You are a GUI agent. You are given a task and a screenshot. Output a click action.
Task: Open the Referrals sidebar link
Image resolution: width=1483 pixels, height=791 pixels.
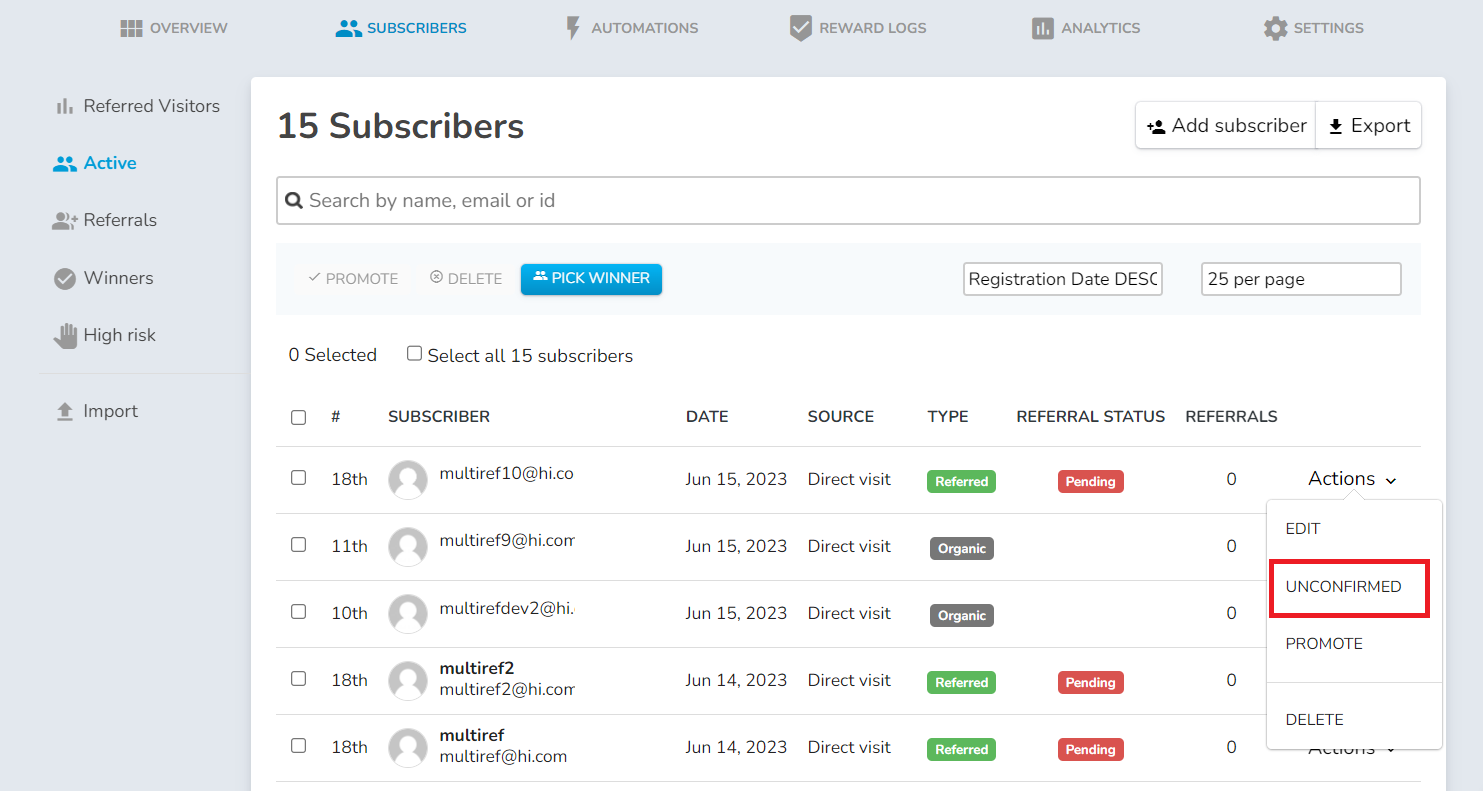coord(105,221)
